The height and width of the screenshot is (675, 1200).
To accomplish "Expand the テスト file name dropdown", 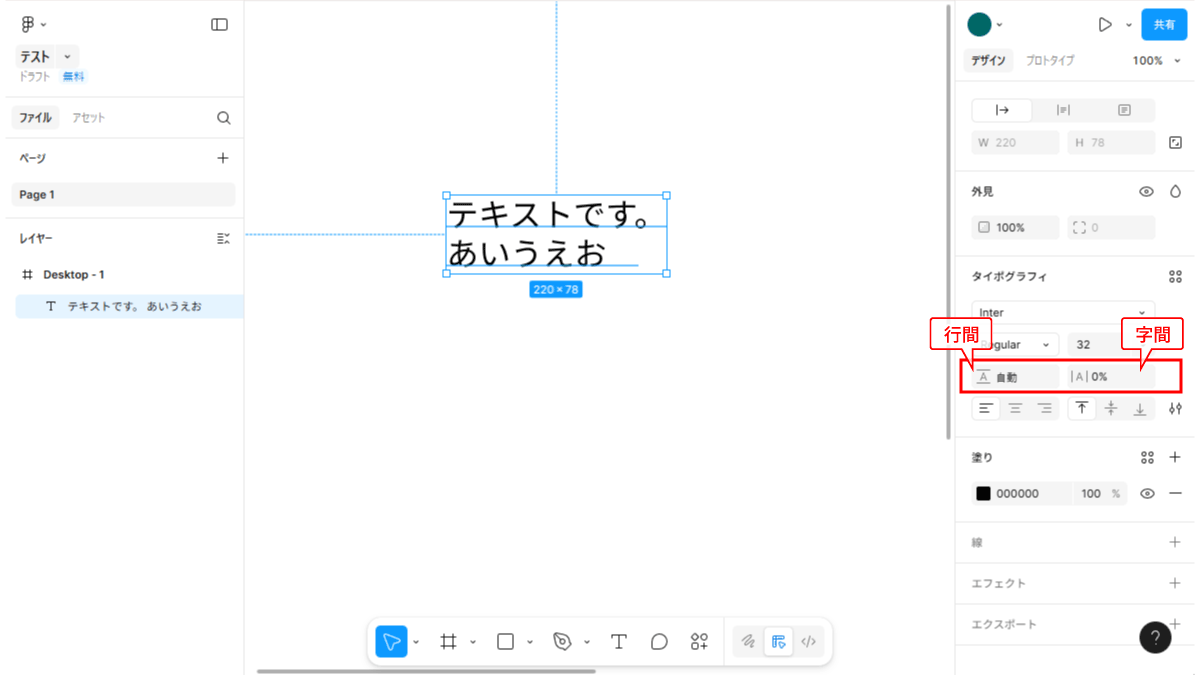I will 67,57.
